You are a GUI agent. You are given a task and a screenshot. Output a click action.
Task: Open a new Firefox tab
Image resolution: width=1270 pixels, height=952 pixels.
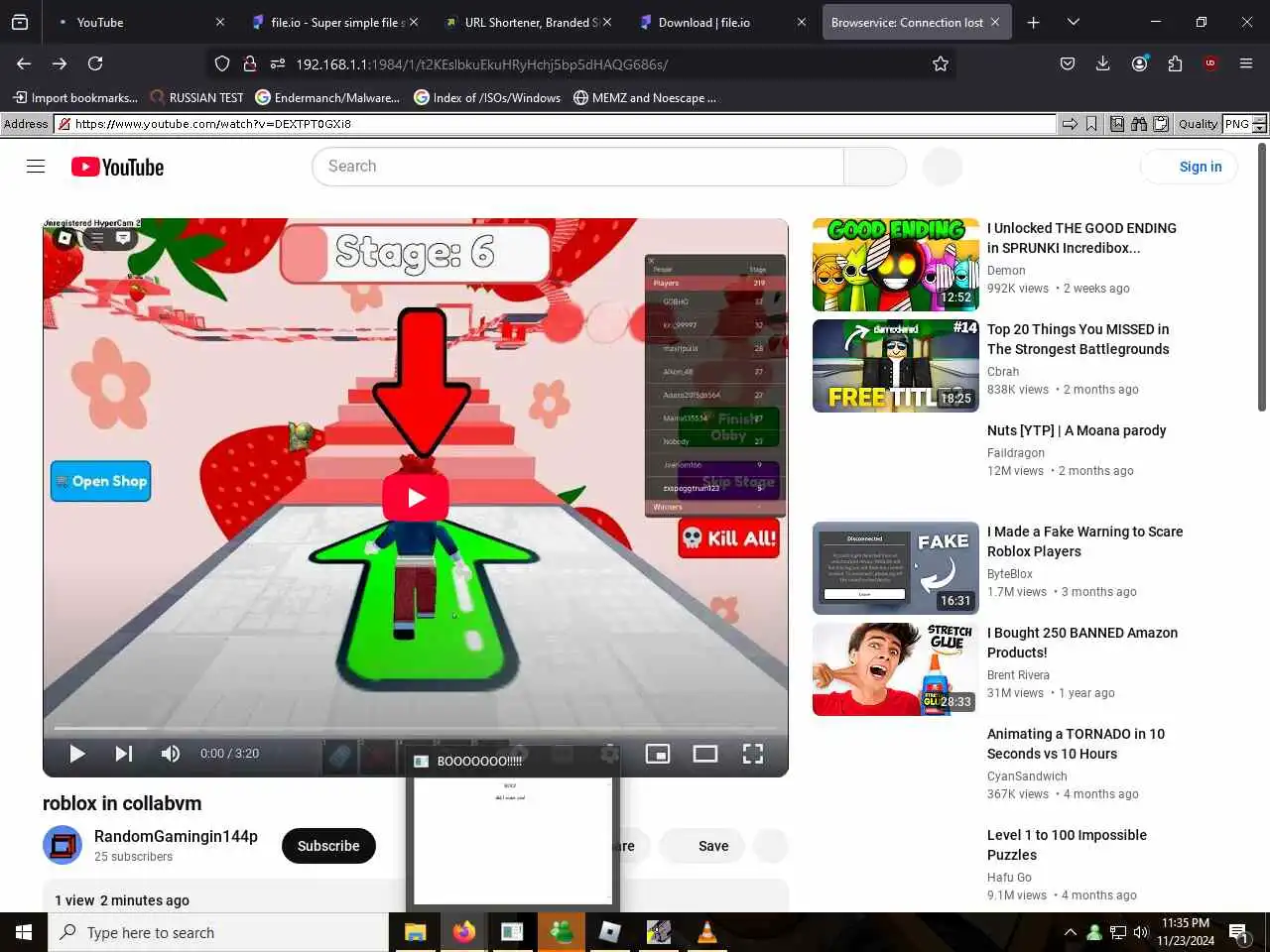pyautogui.click(x=1033, y=22)
